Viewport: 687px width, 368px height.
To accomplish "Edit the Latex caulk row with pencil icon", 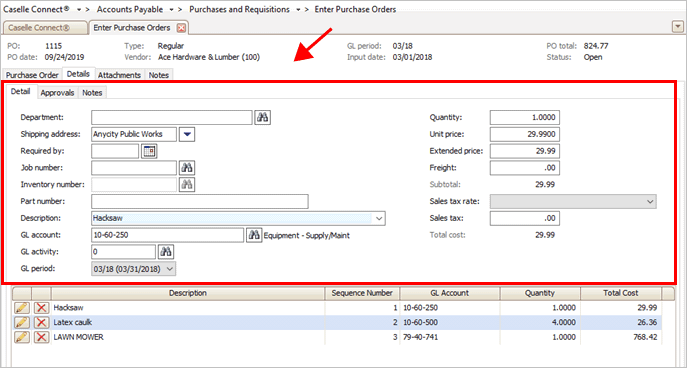I will 22,323.
